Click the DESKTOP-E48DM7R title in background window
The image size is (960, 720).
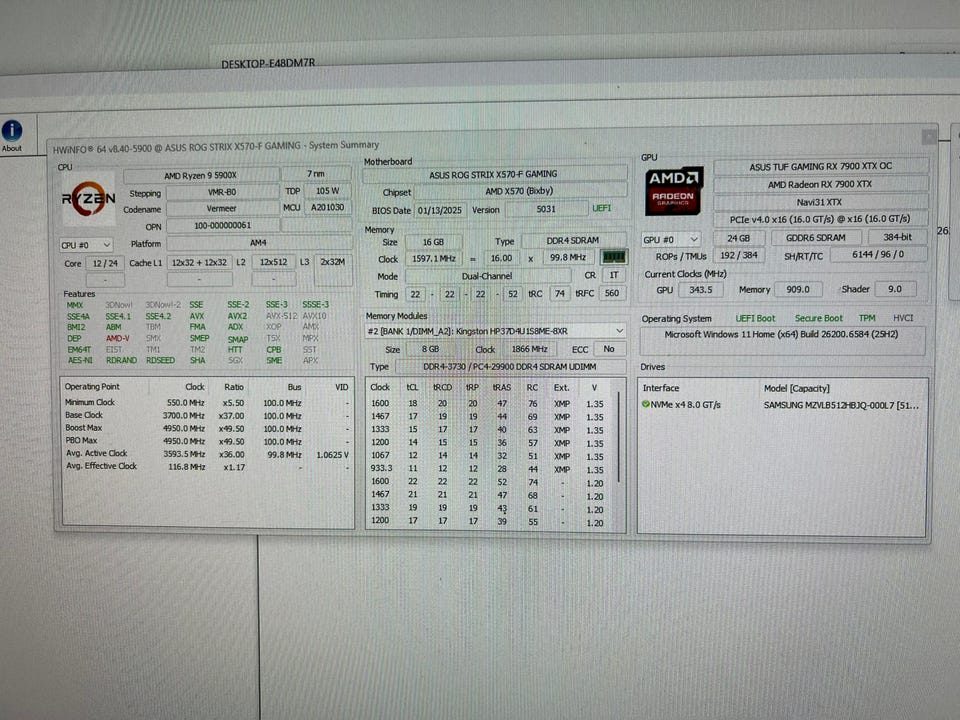tap(268, 63)
